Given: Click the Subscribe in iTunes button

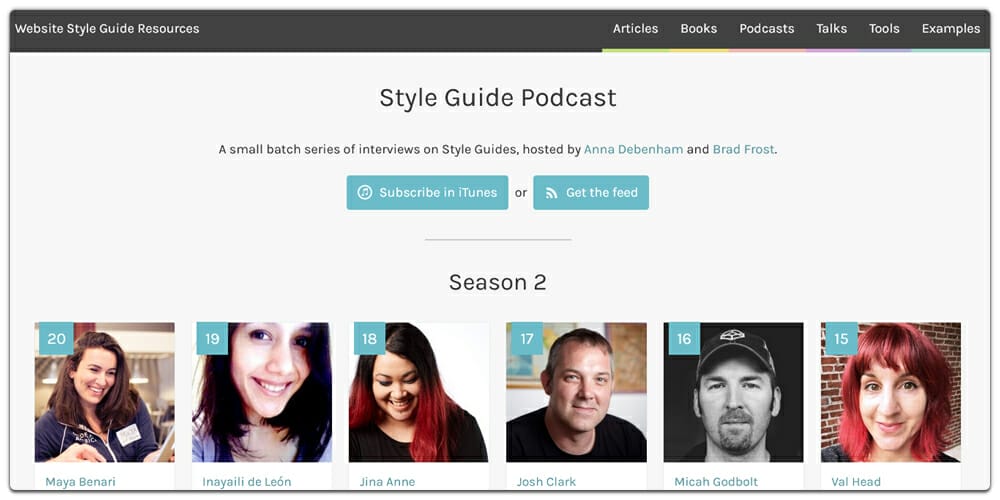Looking at the screenshot, I should click(427, 193).
